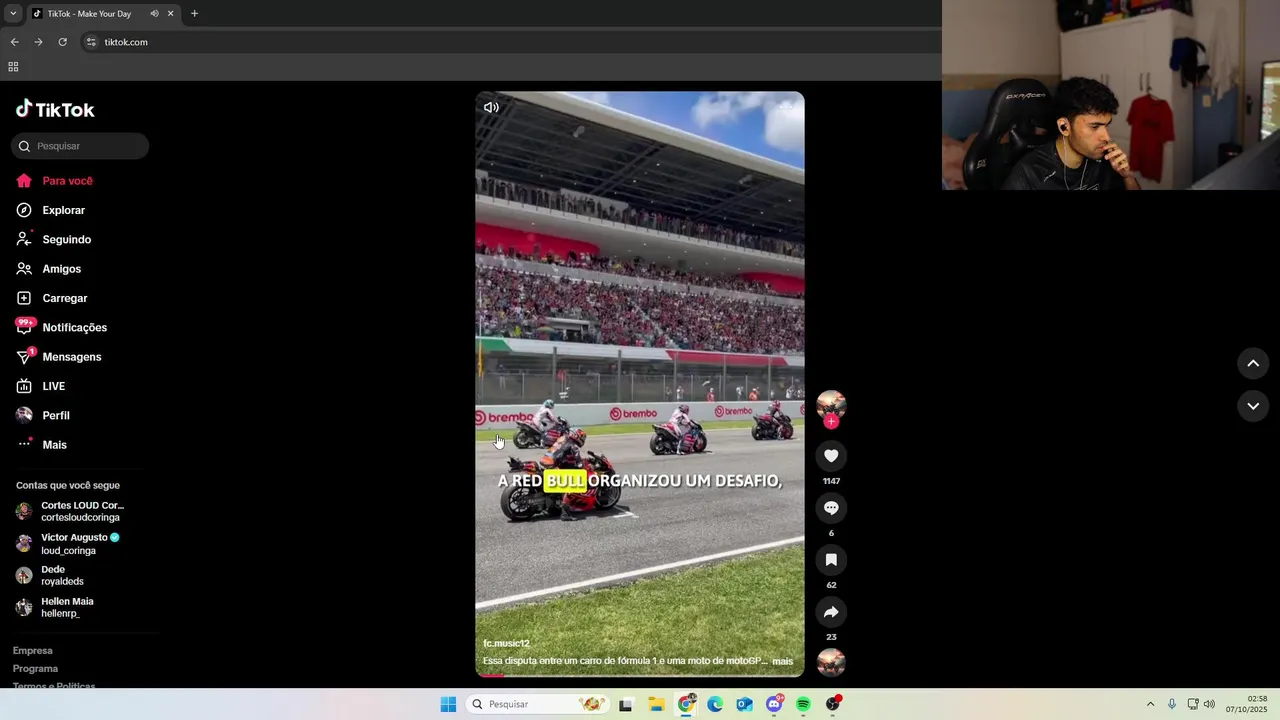Expand the Programa footer section
This screenshot has width=1280, height=720.
tap(35, 669)
